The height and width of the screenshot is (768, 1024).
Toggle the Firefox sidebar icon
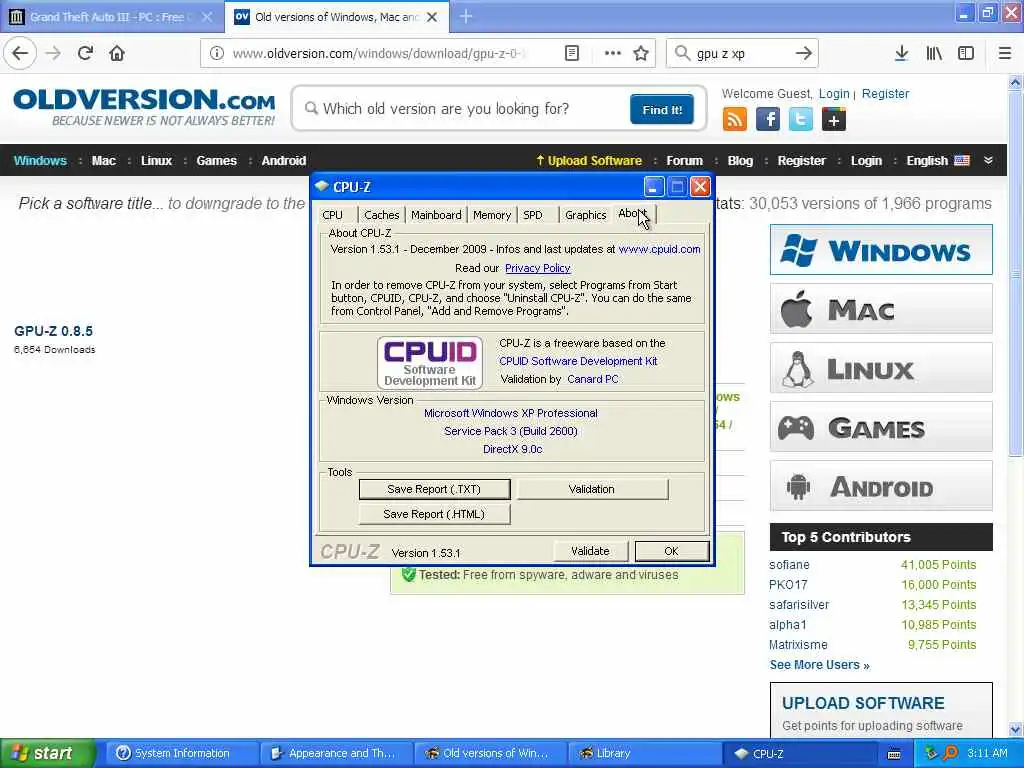click(x=966, y=54)
